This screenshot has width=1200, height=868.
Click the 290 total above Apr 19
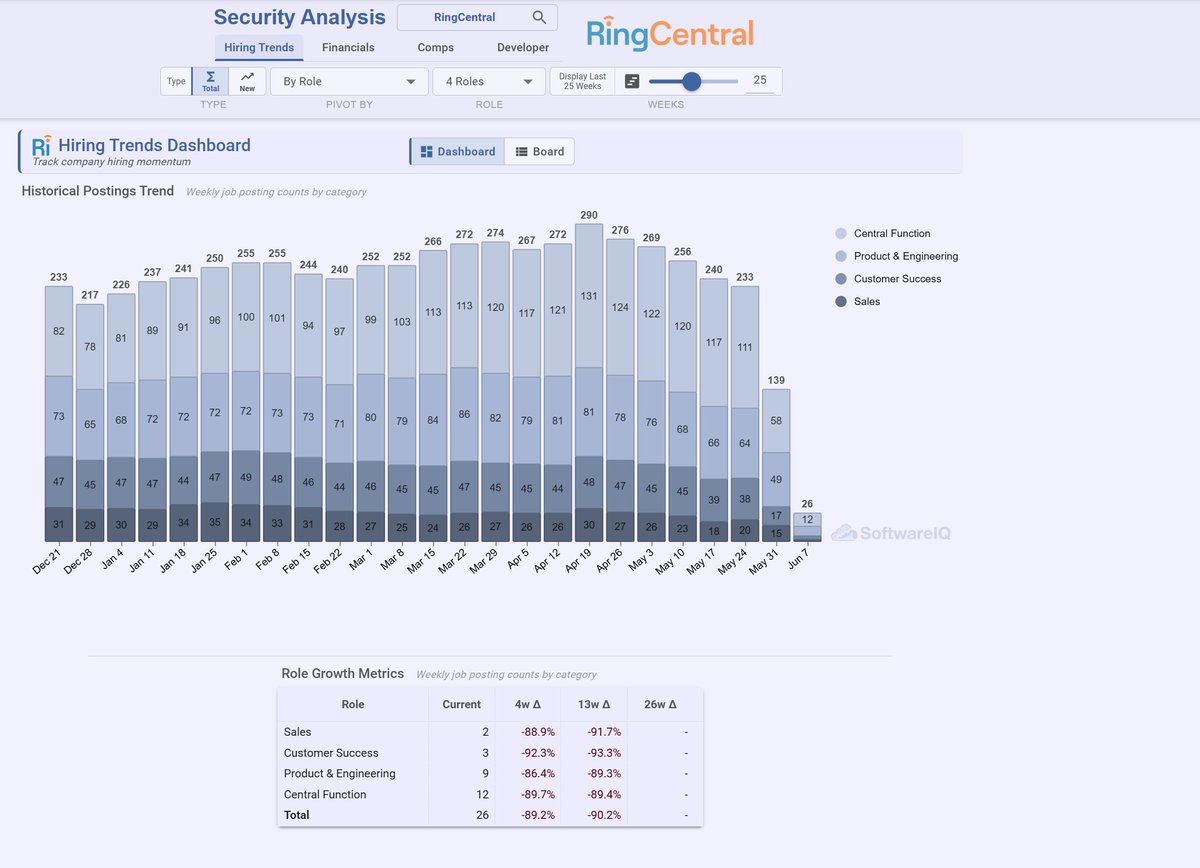click(x=589, y=215)
